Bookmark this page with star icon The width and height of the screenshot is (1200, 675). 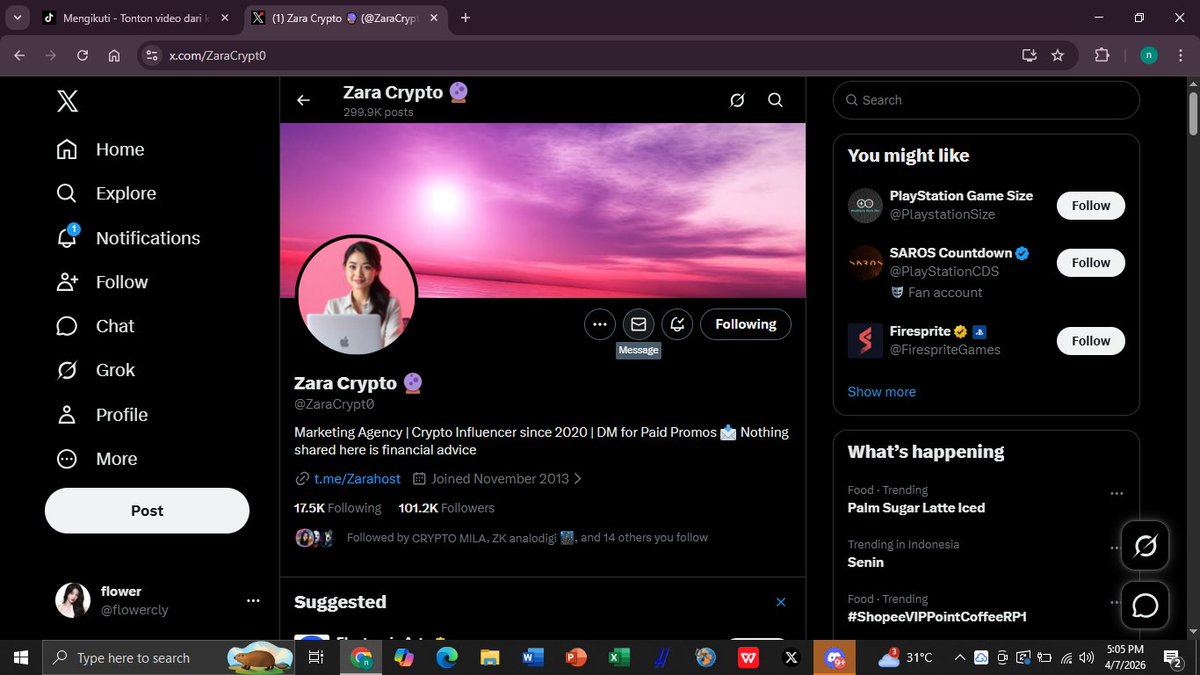click(x=1057, y=56)
